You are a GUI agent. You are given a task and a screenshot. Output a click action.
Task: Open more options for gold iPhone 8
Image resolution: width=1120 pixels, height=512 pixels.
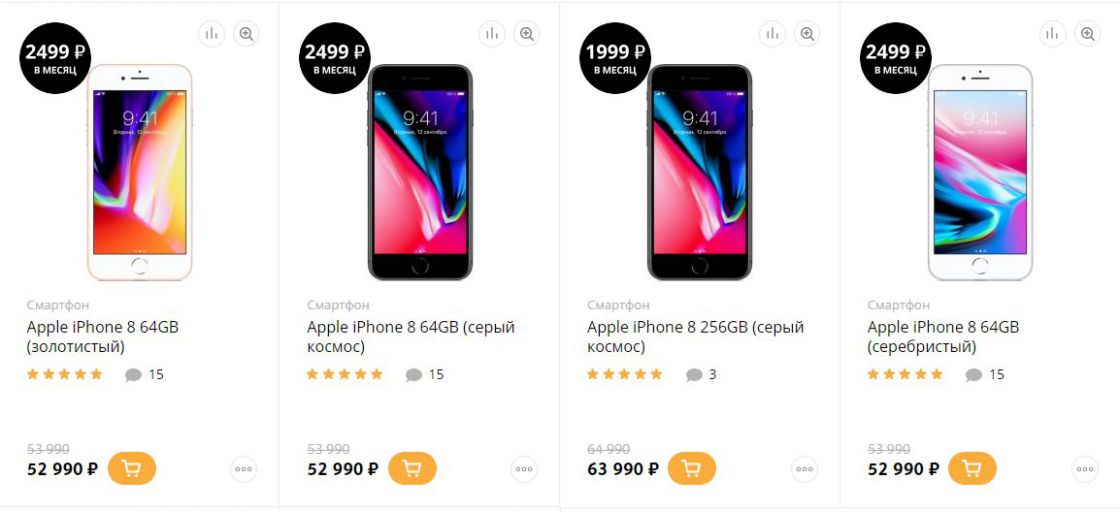point(244,469)
